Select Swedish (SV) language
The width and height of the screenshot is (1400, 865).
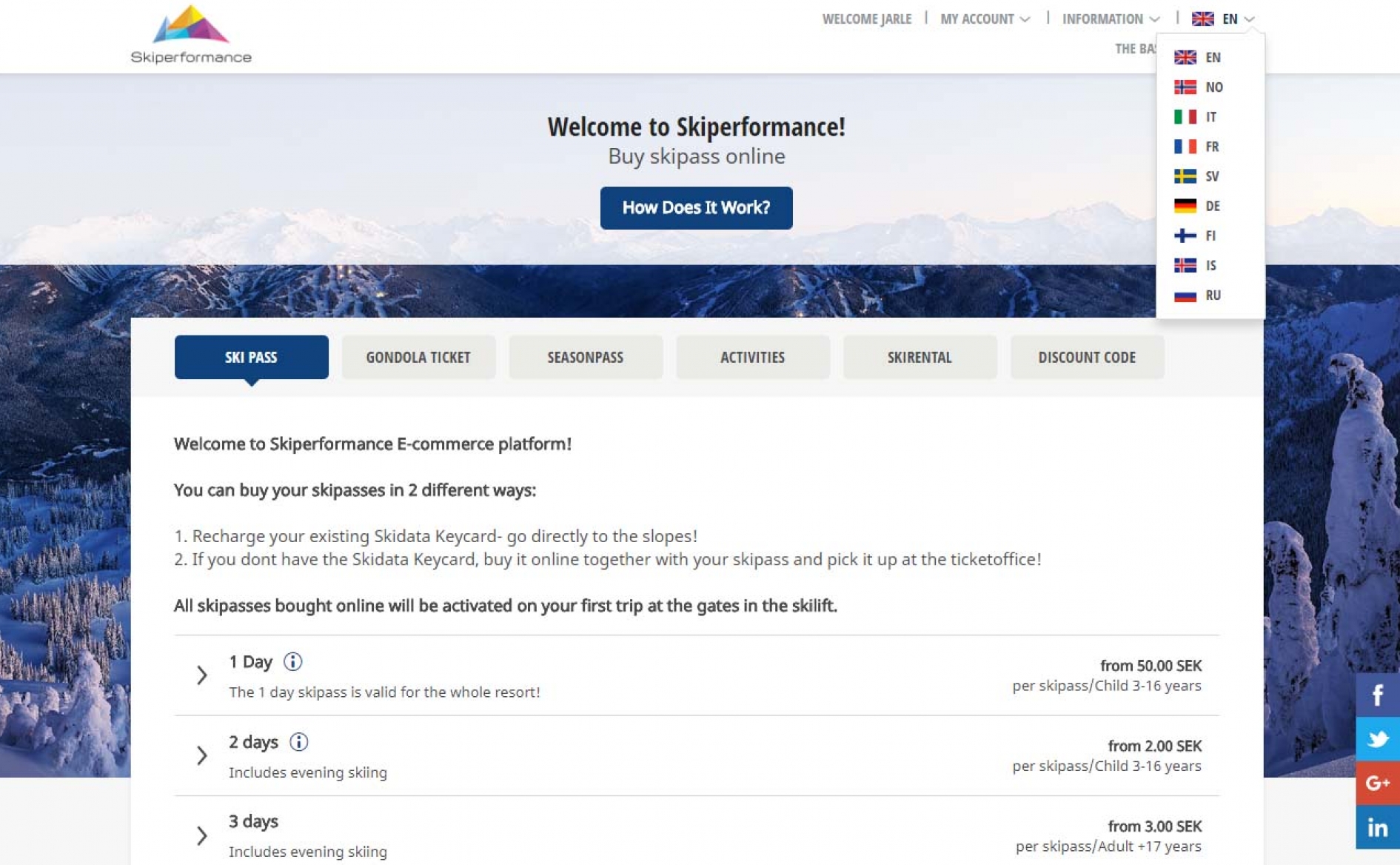(x=1196, y=176)
